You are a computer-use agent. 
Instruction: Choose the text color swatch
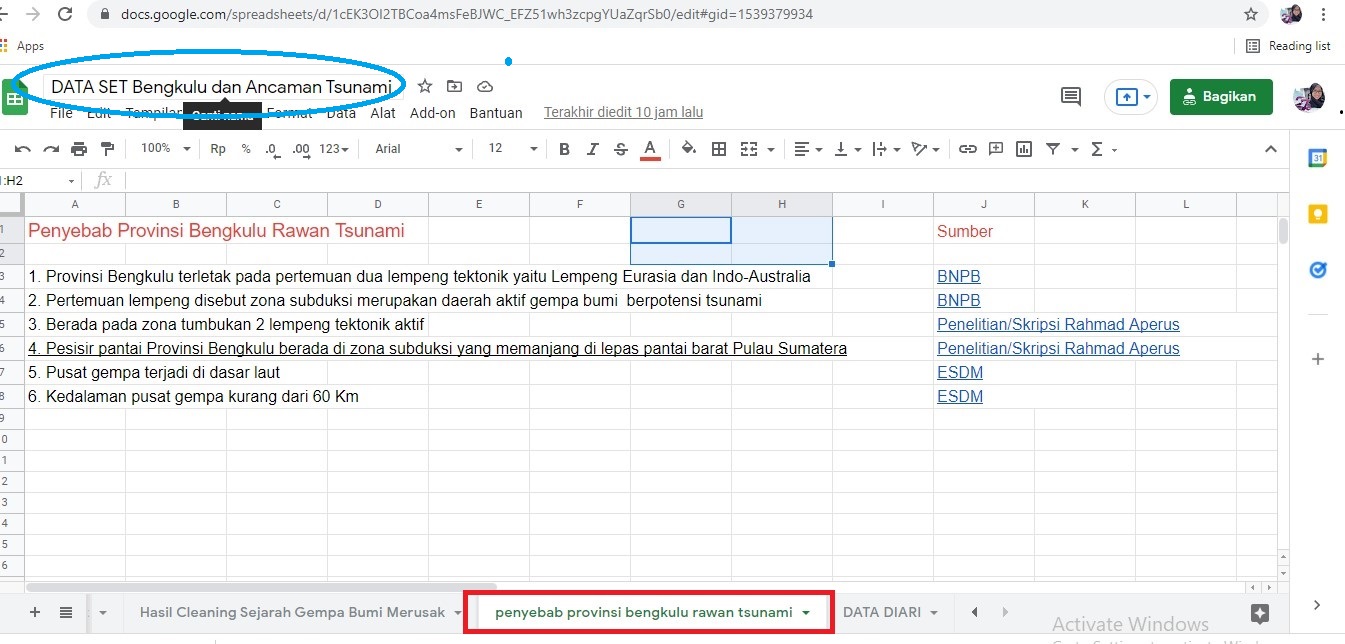(x=650, y=149)
